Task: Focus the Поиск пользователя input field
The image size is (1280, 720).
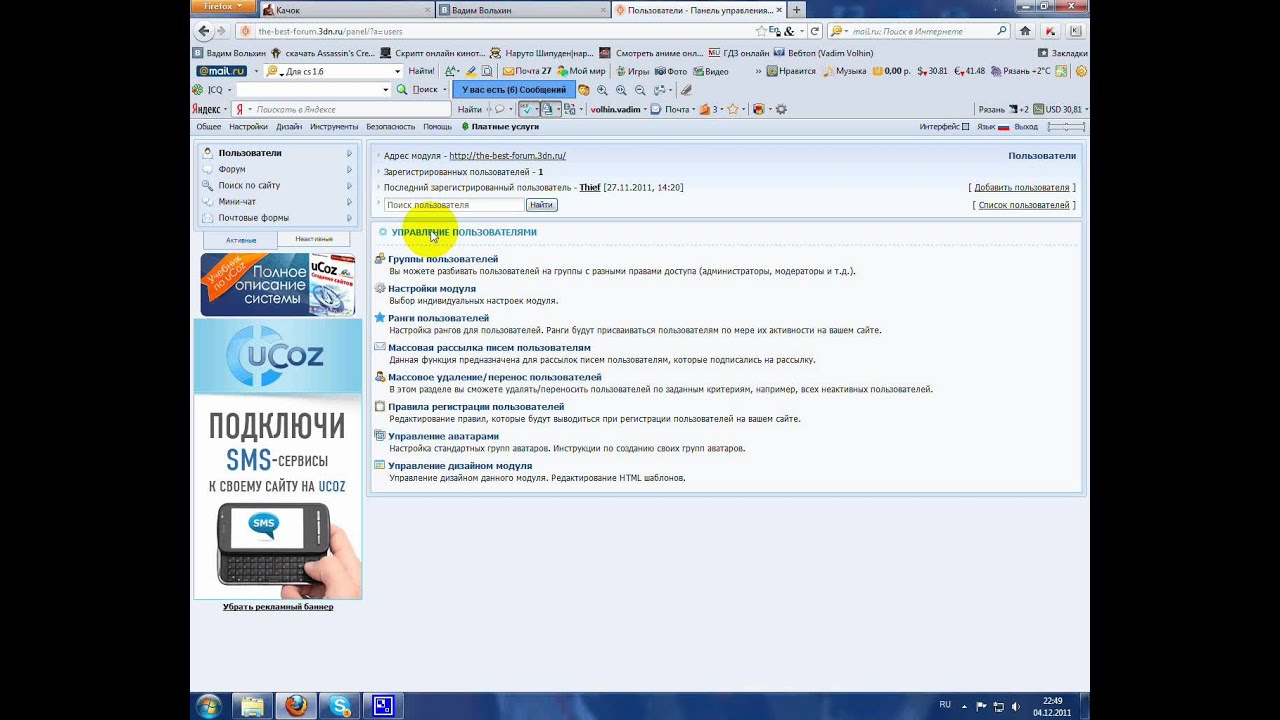Action: pos(454,205)
